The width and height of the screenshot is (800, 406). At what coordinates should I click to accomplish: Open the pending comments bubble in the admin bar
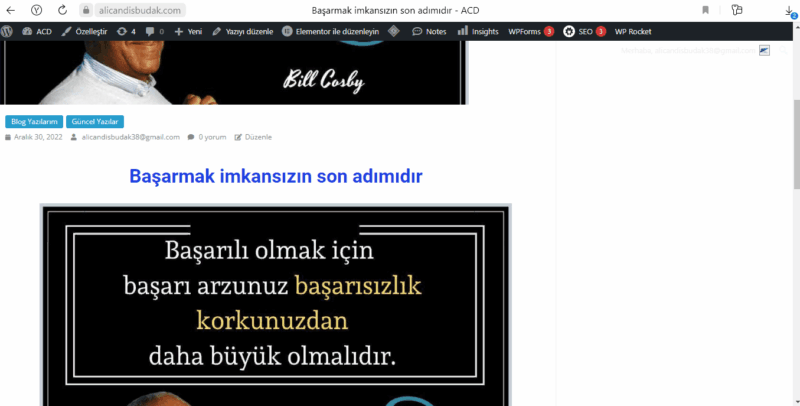tap(154, 32)
